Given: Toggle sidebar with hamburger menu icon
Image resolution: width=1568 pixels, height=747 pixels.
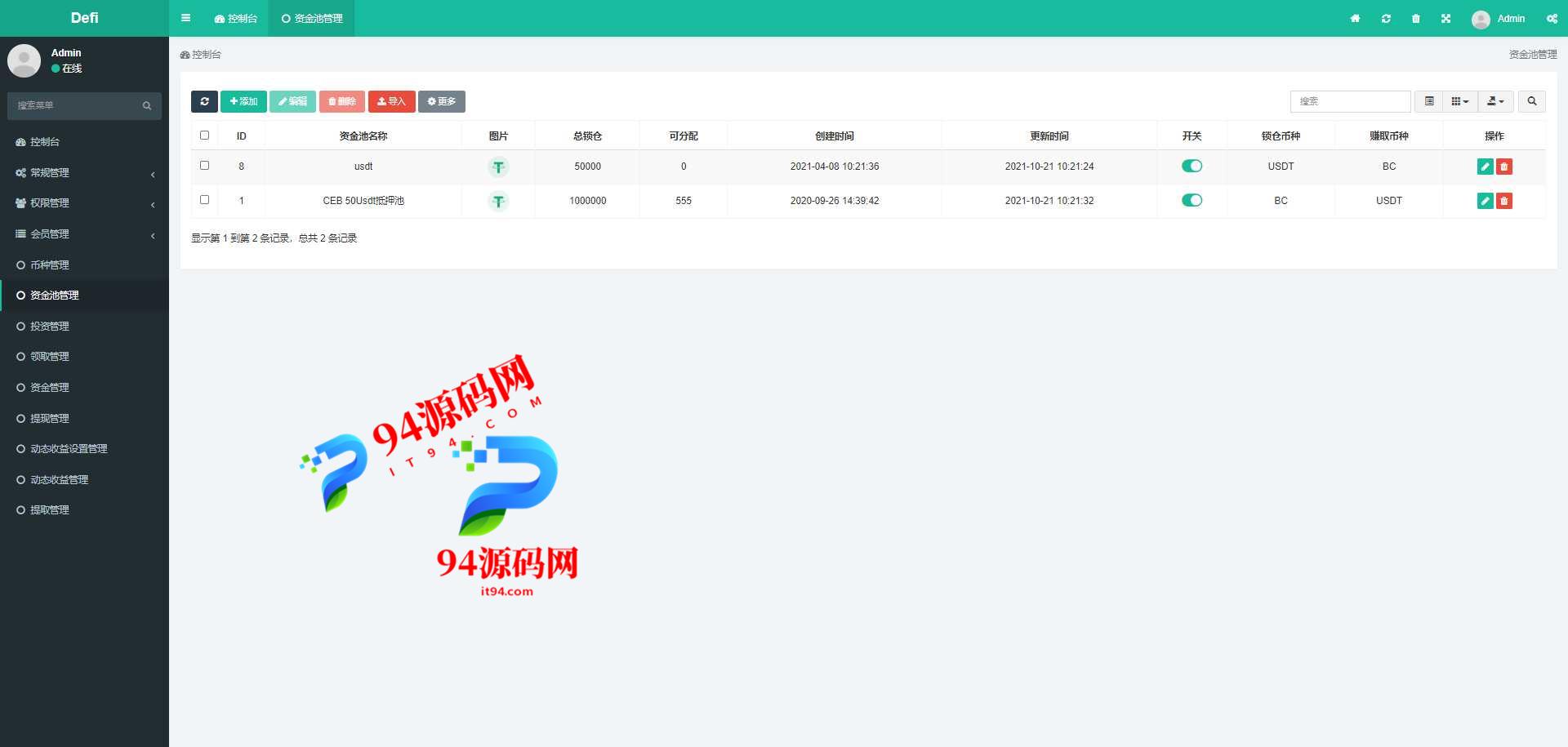Looking at the screenshot, I should [185, 18].
